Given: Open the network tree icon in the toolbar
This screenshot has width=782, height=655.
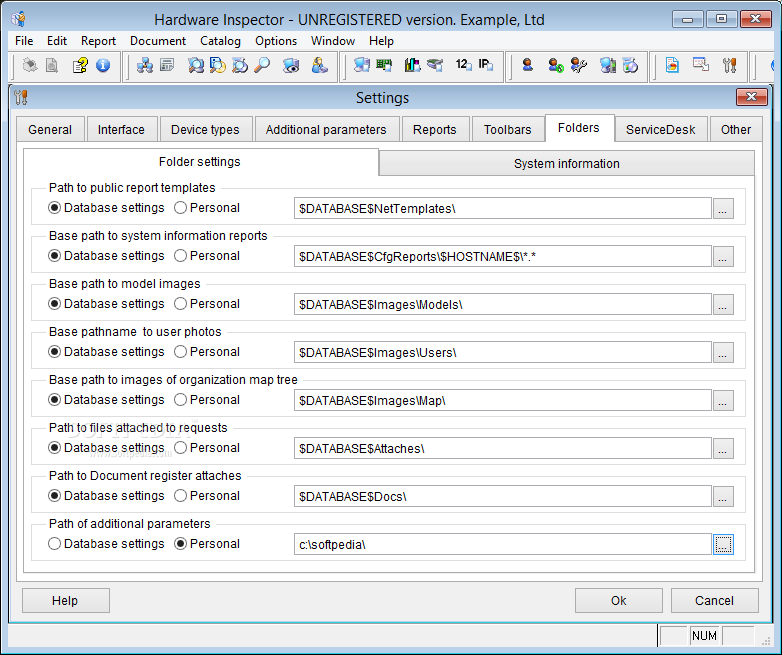Looking at the screenshot, I should coord(145,65).
